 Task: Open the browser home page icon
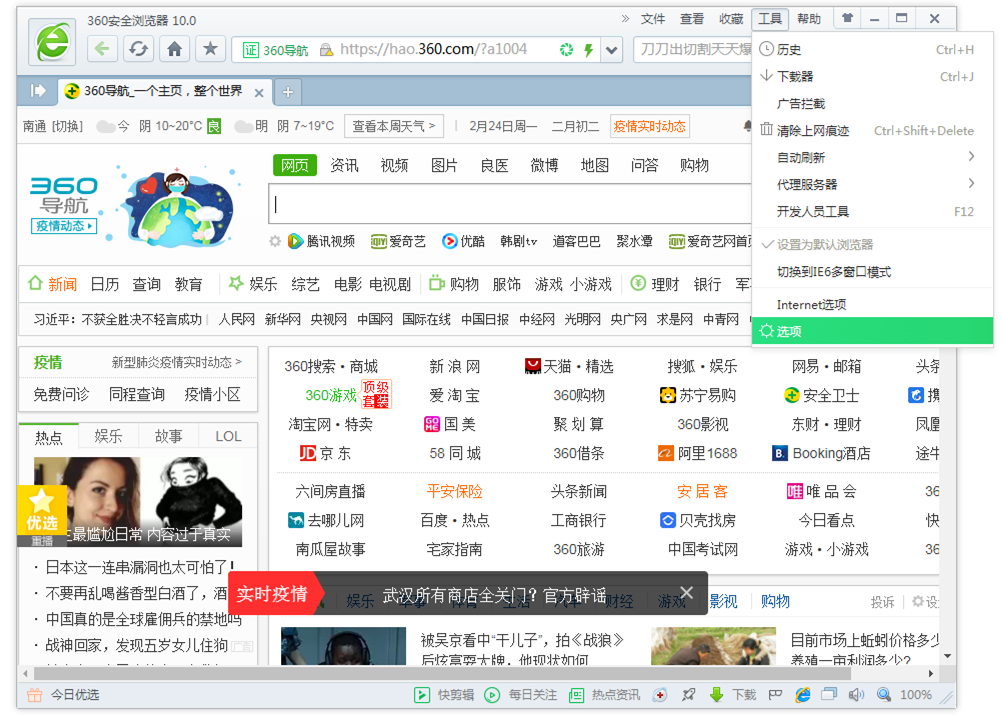click(174, 48)
